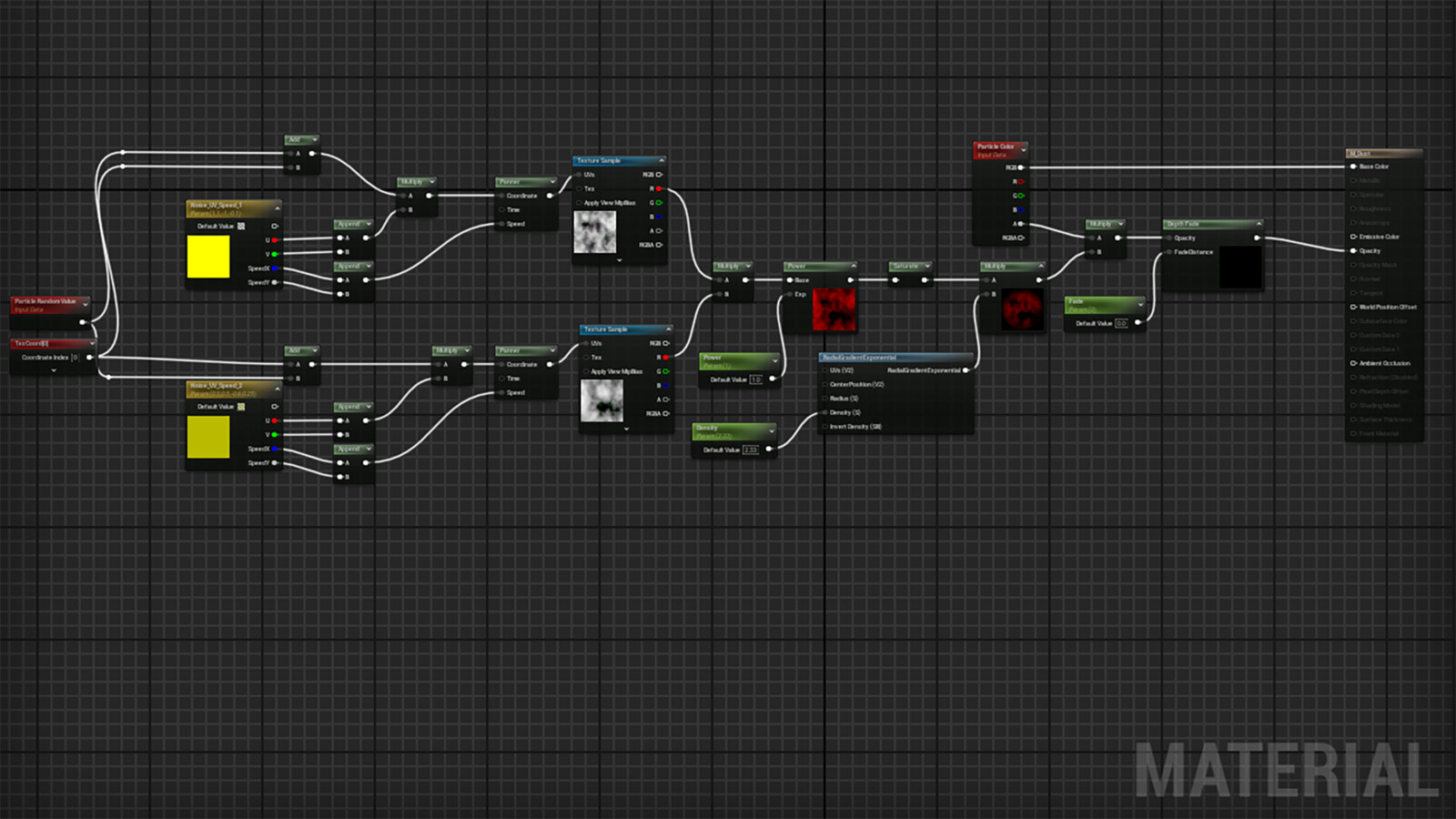
Task: Click the Opacity input pin on the material output node
Action: [x=1353, y=251]
